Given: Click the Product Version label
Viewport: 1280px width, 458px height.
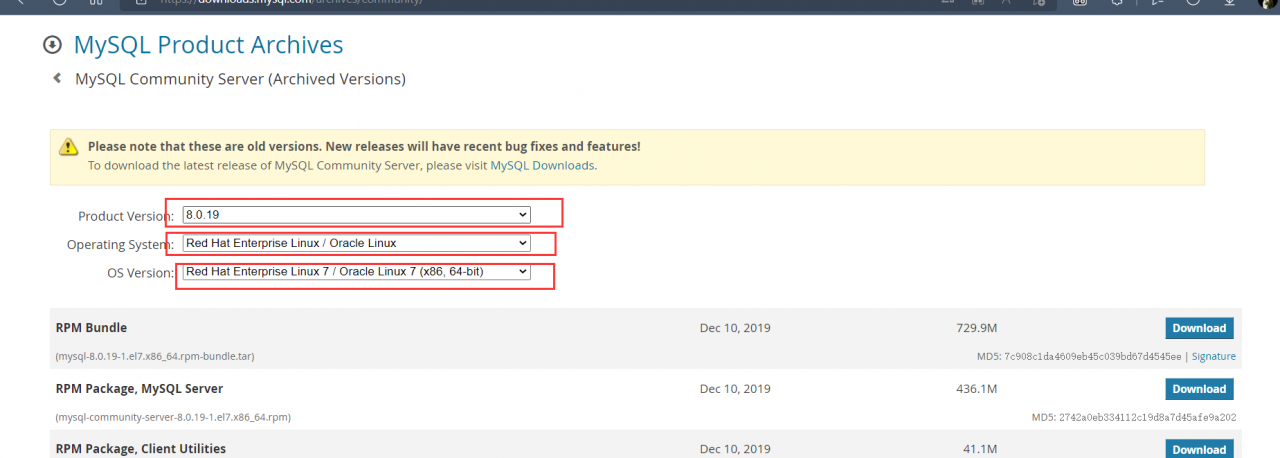Looking at the screenshot, I should (x=126, y=216).
